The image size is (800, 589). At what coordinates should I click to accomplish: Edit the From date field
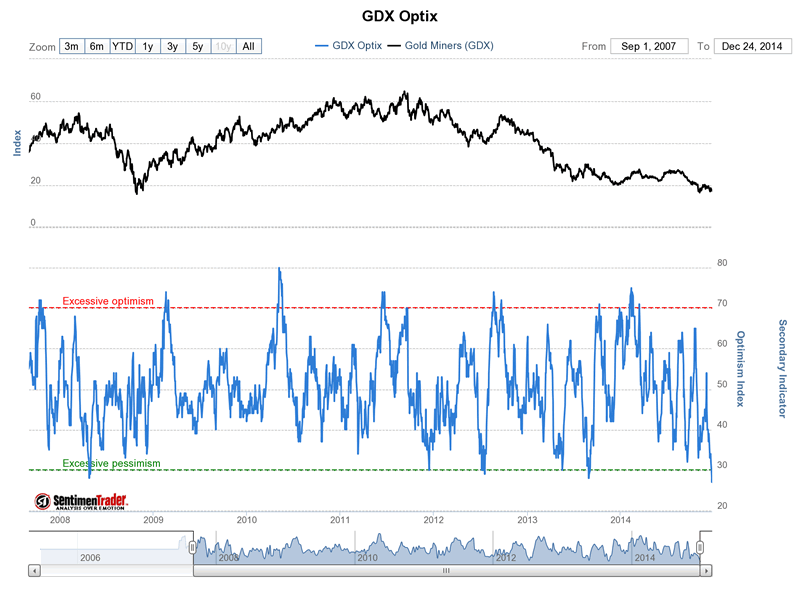[649, 46]
